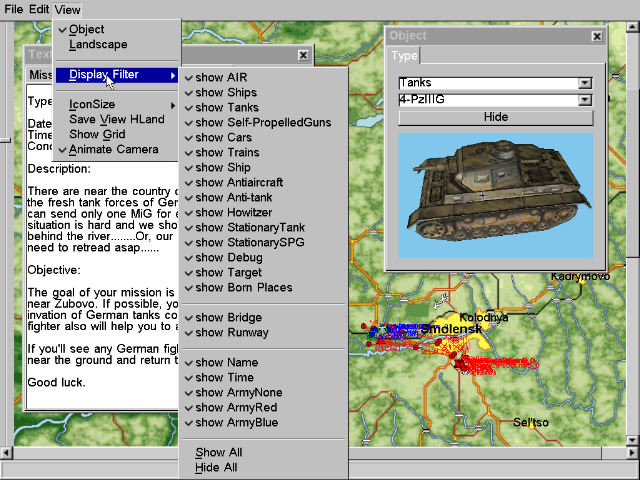Select the Type tab in Object panel
The width and height of the screenshot is (640, 480).
pyautogui.click(x=404, y=55)
